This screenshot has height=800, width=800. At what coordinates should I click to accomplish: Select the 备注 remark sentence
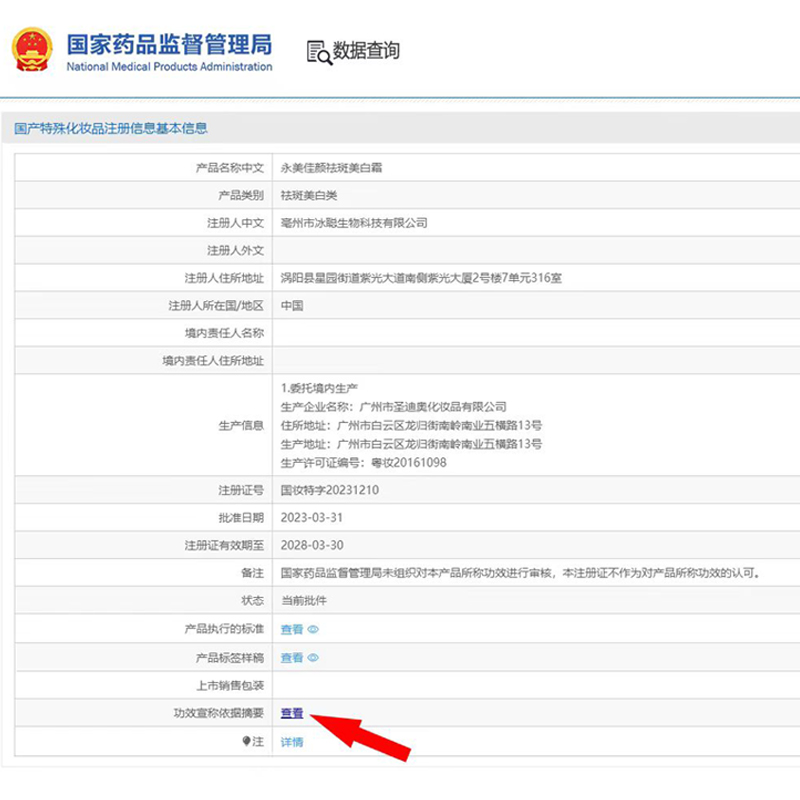coord(520,573)
